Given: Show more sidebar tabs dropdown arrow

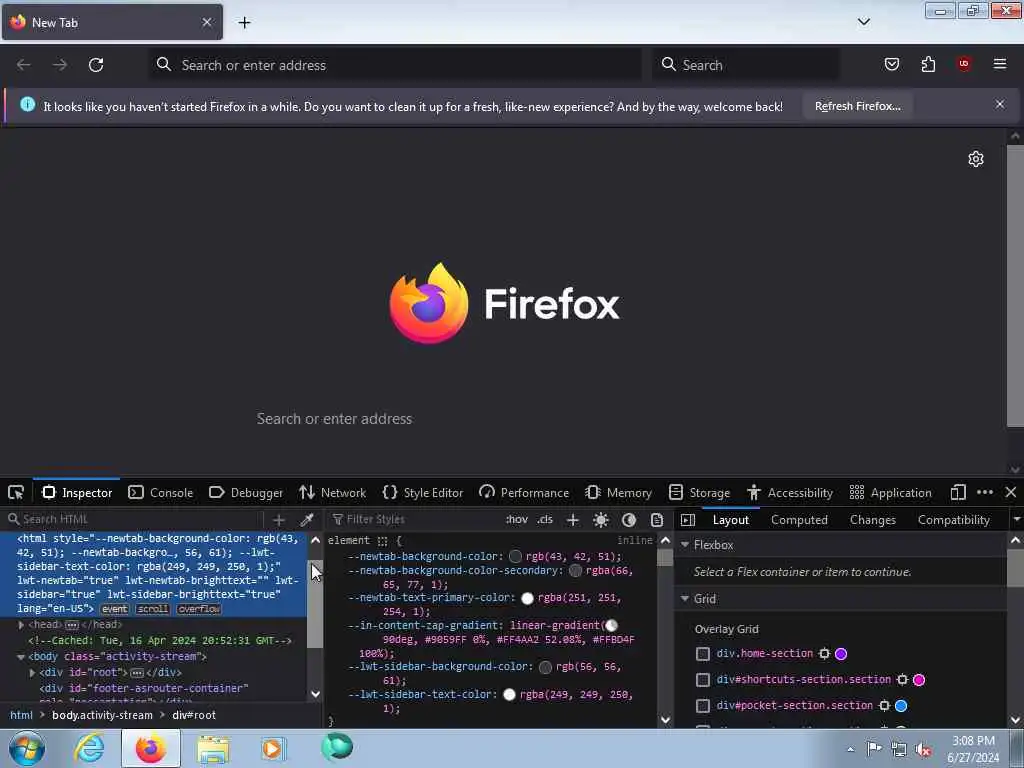Looking at the screenshot, I should coord(1016,520).
